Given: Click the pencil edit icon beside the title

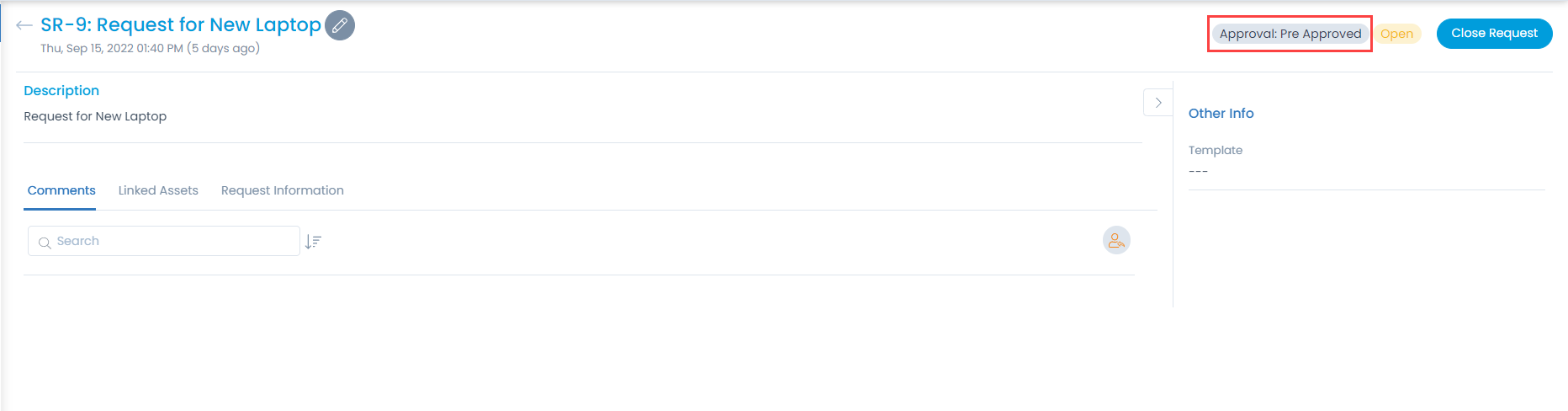Looking at the screenshot, I should [x=340, y=25].
